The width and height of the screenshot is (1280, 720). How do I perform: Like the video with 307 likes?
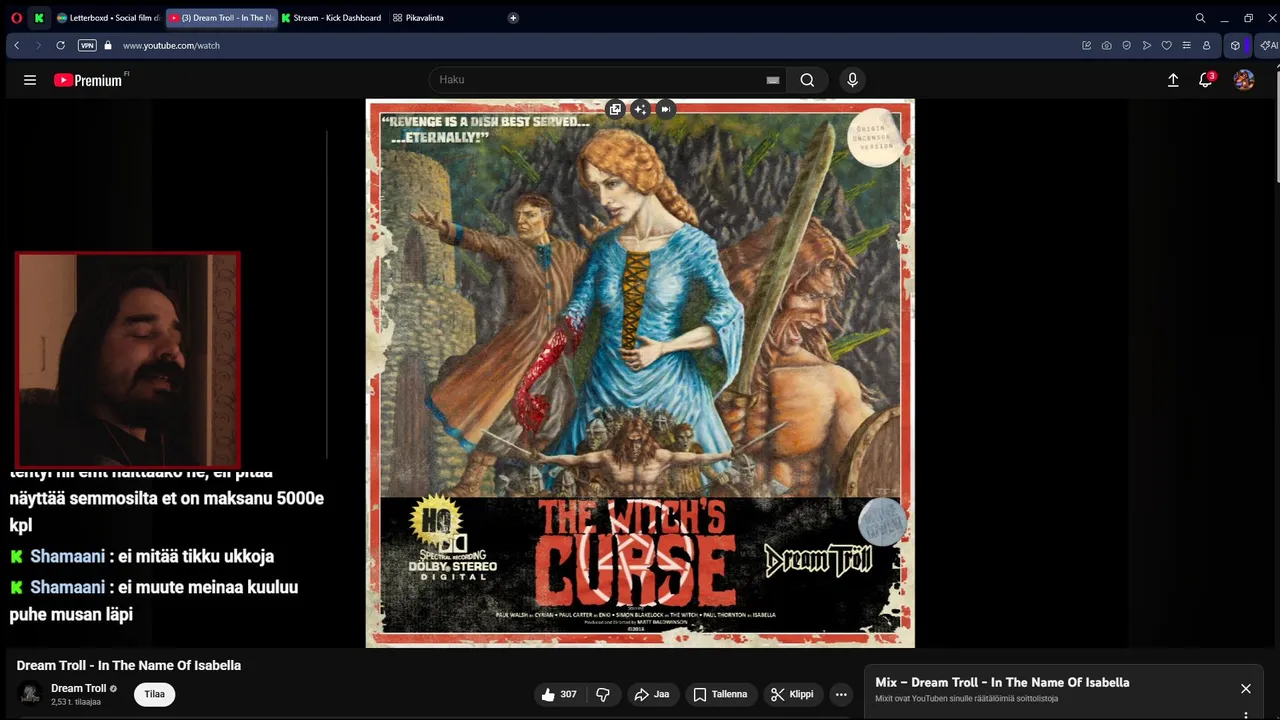(559, 694)
